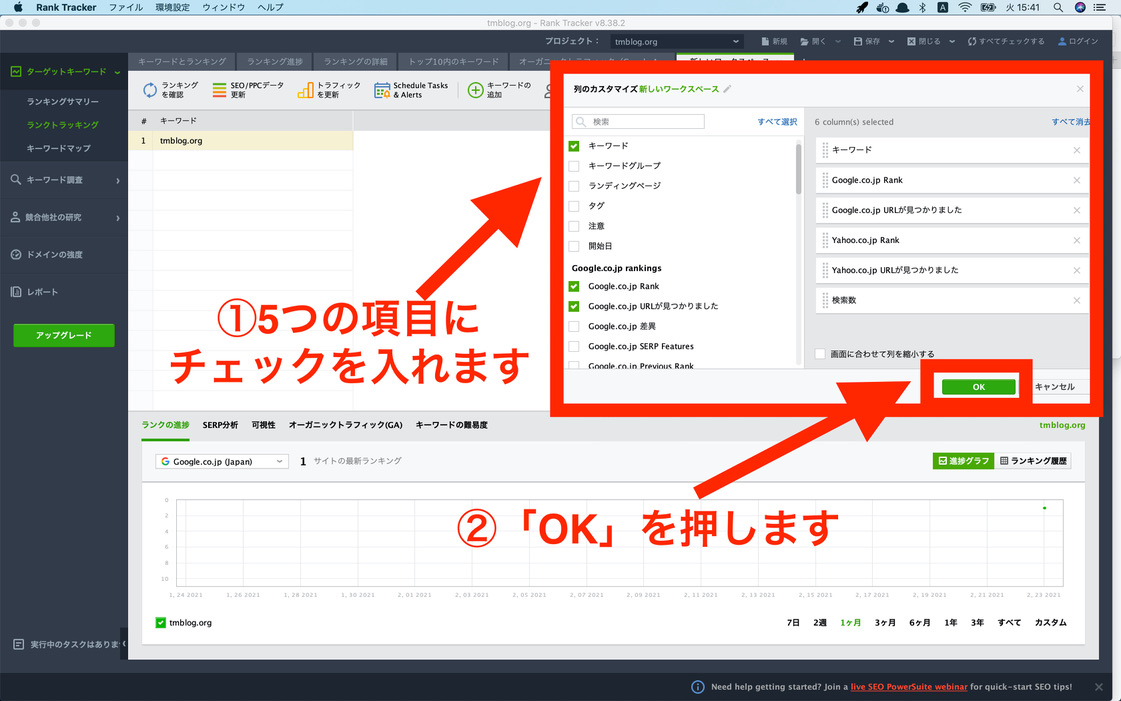
Task: Click the ドメインの強度 sidebar icon
Action: pos(16,254)
